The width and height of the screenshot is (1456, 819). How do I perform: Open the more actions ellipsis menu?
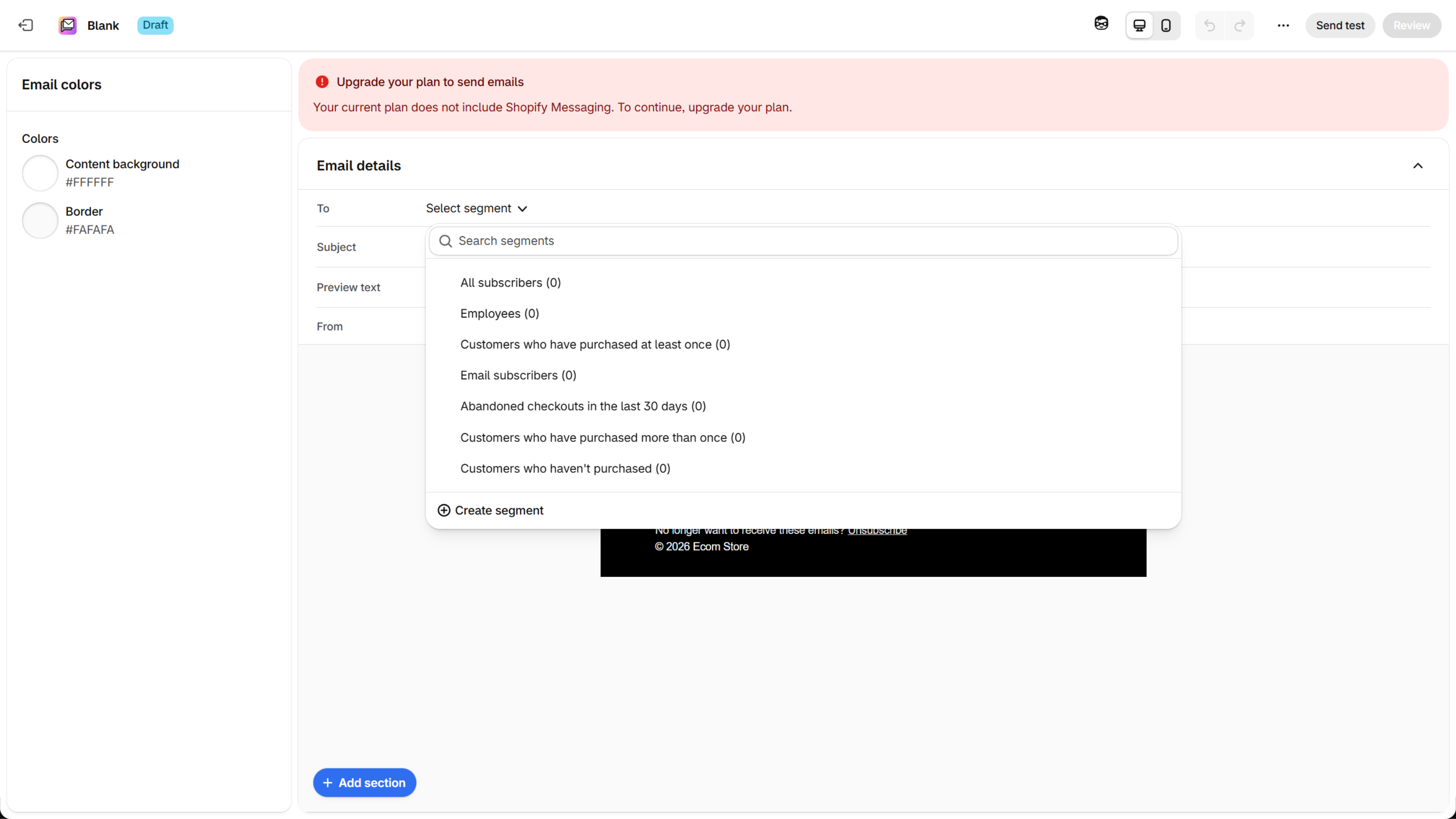[x=1283, y=25]
